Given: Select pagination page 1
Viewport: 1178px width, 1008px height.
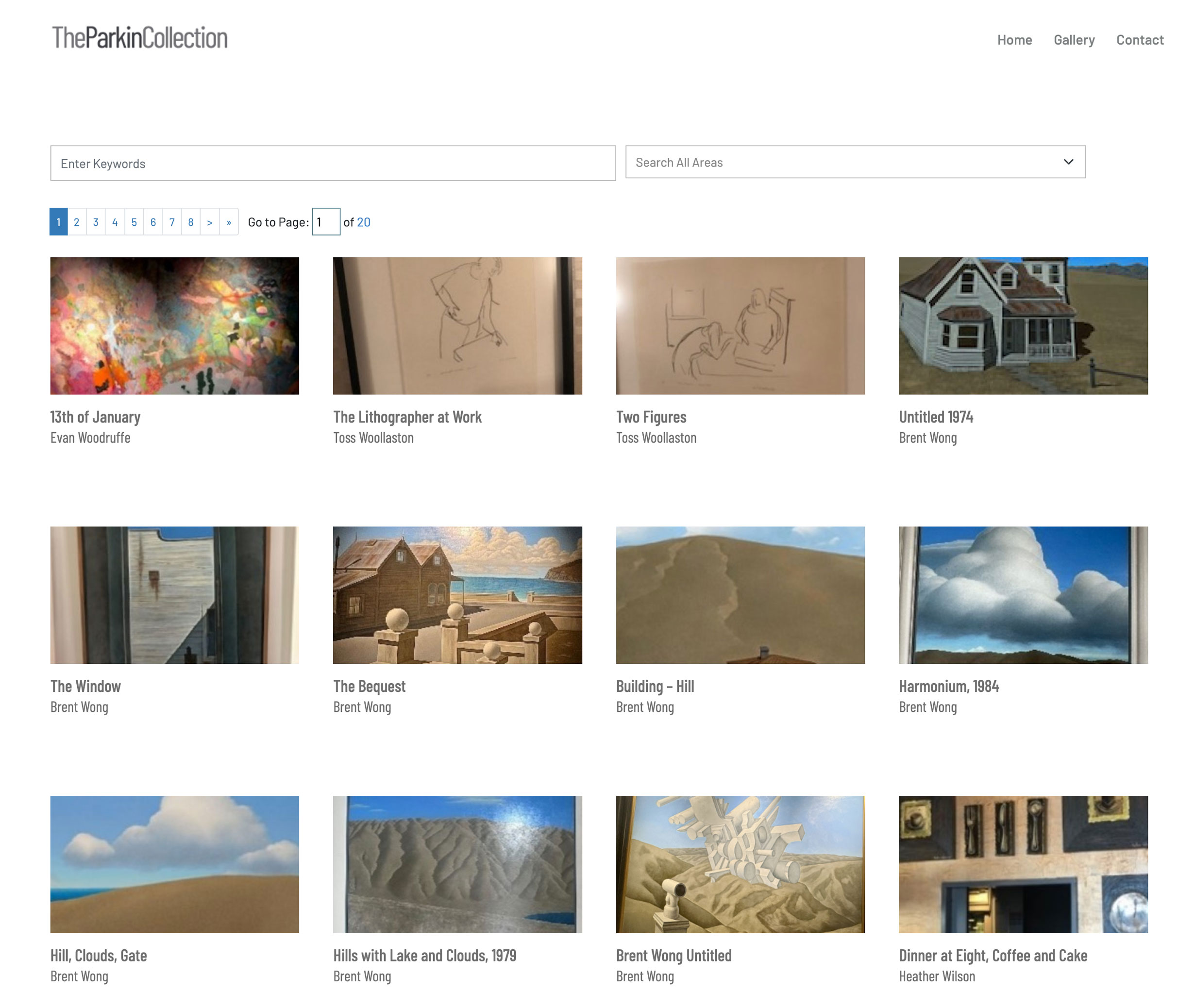Looking at the screenshot, I should [x=59, y=222].
